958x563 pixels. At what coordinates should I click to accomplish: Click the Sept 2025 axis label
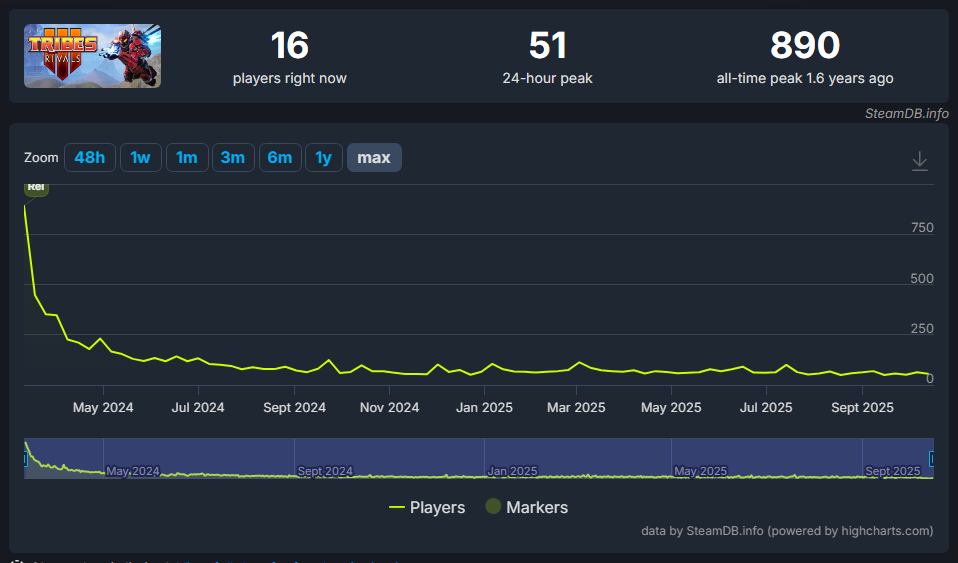pyautogui.click(x=862, y=408)
